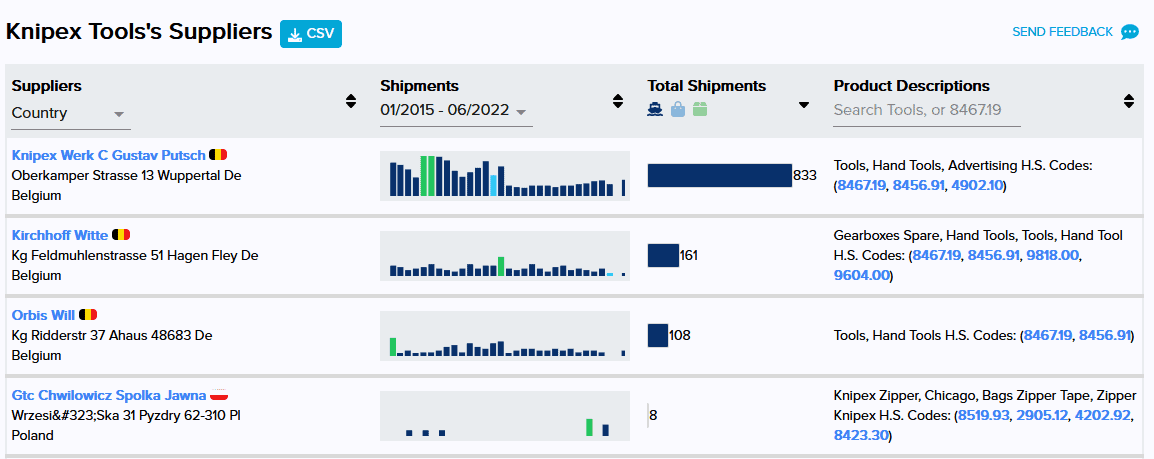Click Belgium flag beside Kirchhoff Witte

coord(121,235)
